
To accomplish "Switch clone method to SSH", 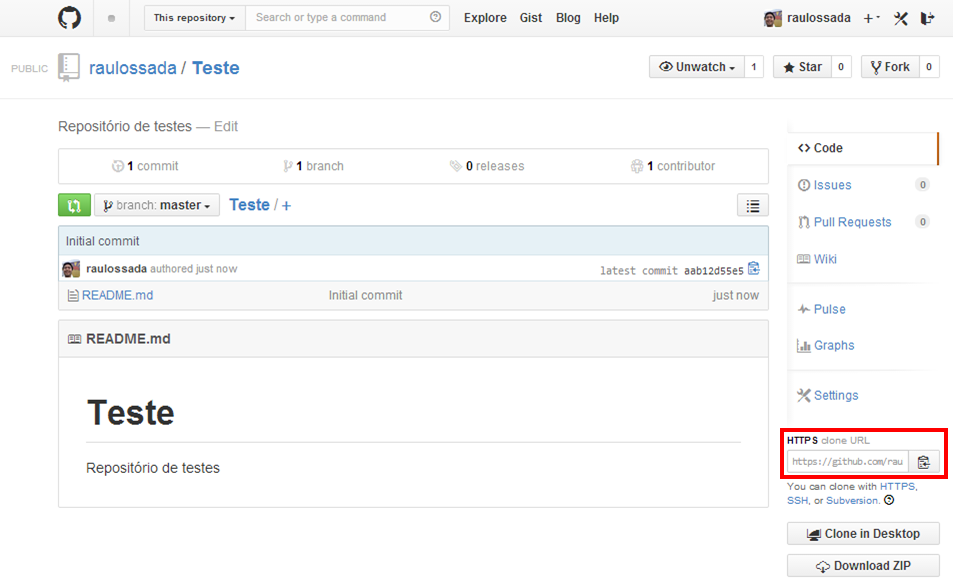I will 797,500.
